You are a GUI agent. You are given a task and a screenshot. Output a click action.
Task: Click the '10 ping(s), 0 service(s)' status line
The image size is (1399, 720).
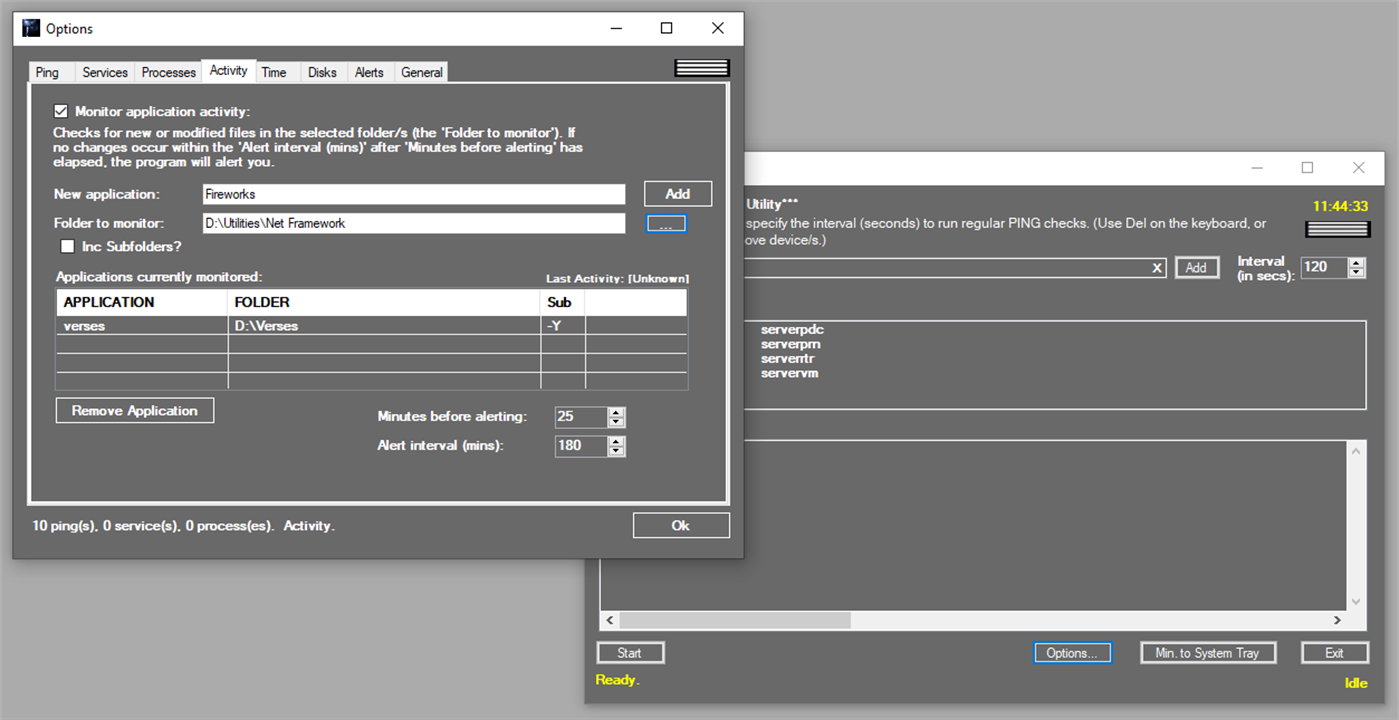pyautogui.click(x=184, y=525)
